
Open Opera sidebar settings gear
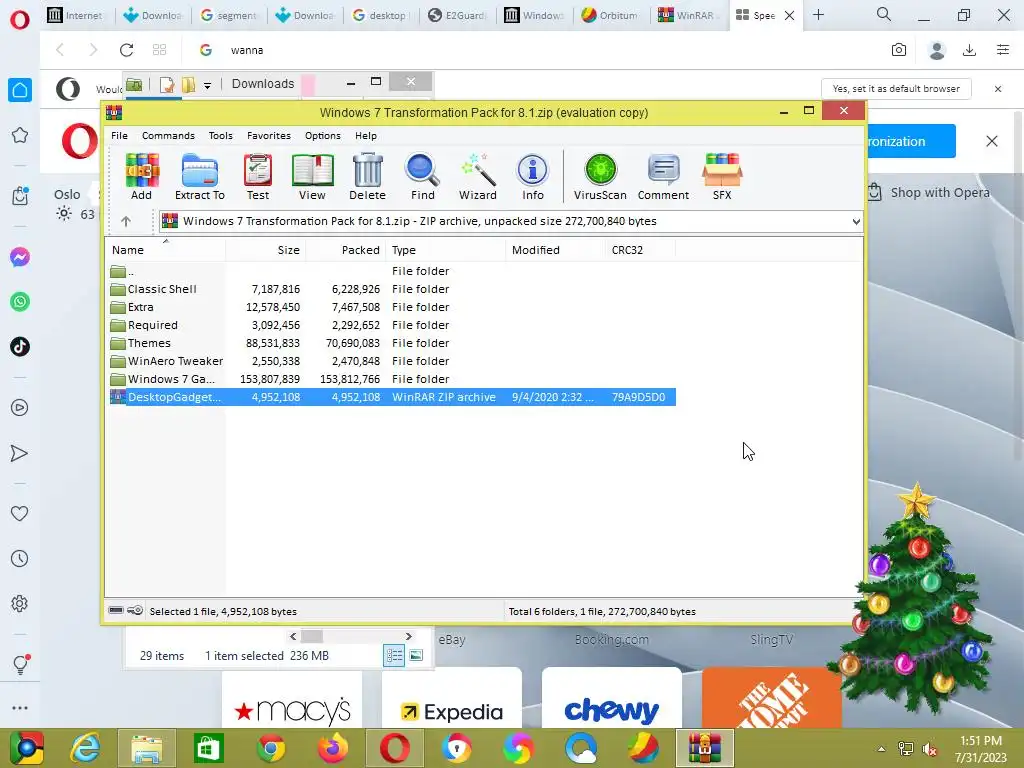pos(20,603)
